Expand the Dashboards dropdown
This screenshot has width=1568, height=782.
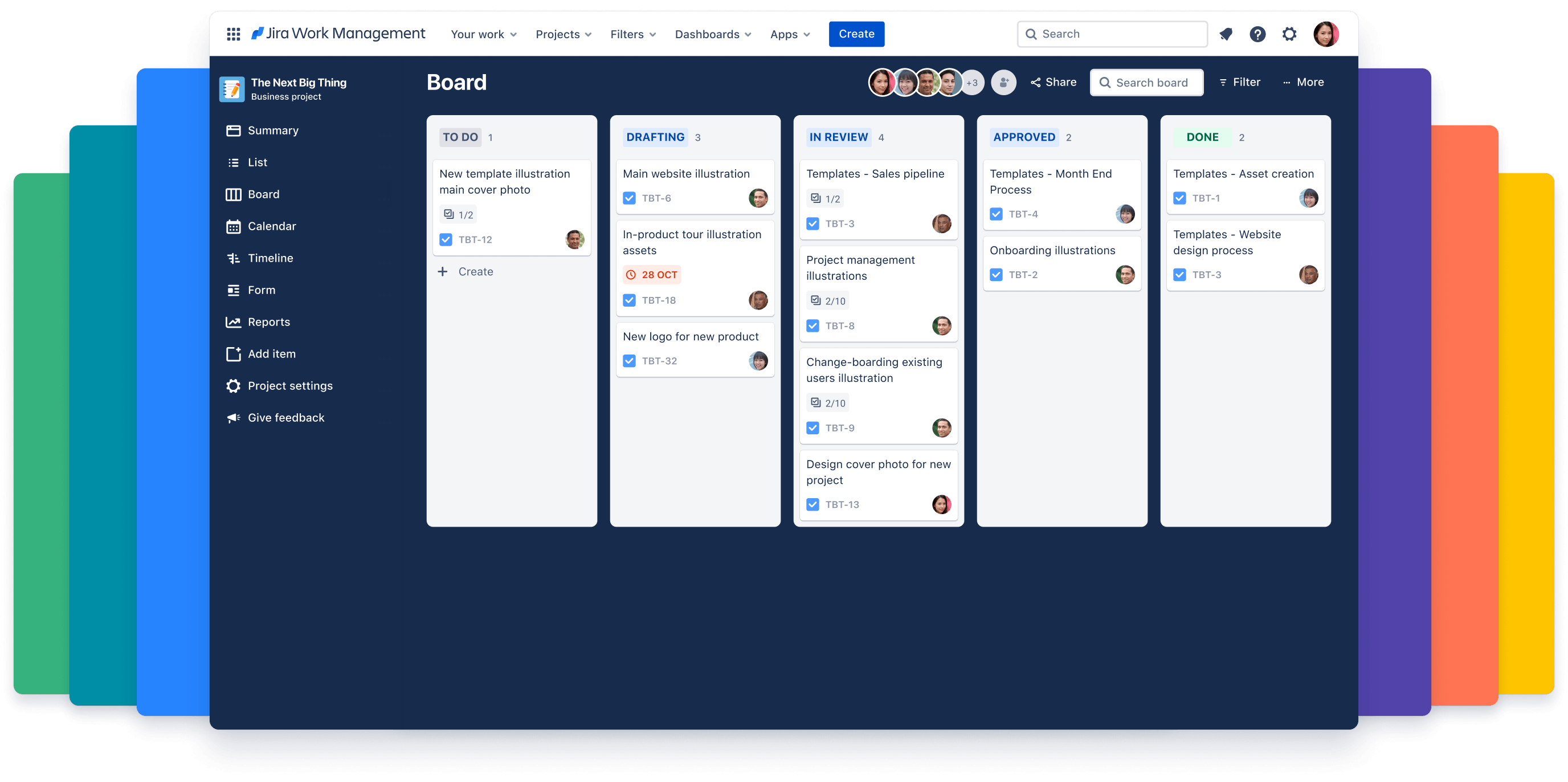[x=710, y=34]
